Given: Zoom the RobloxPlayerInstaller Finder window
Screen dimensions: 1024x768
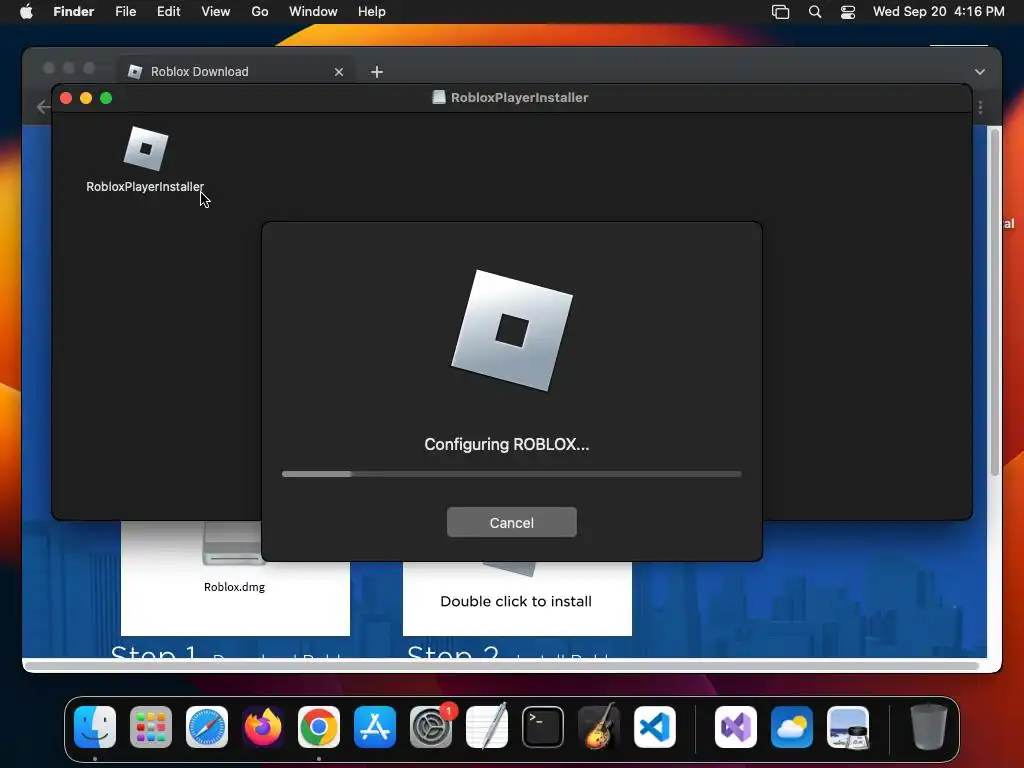Looking at the screenshot, I should click(x=106, y=98).
